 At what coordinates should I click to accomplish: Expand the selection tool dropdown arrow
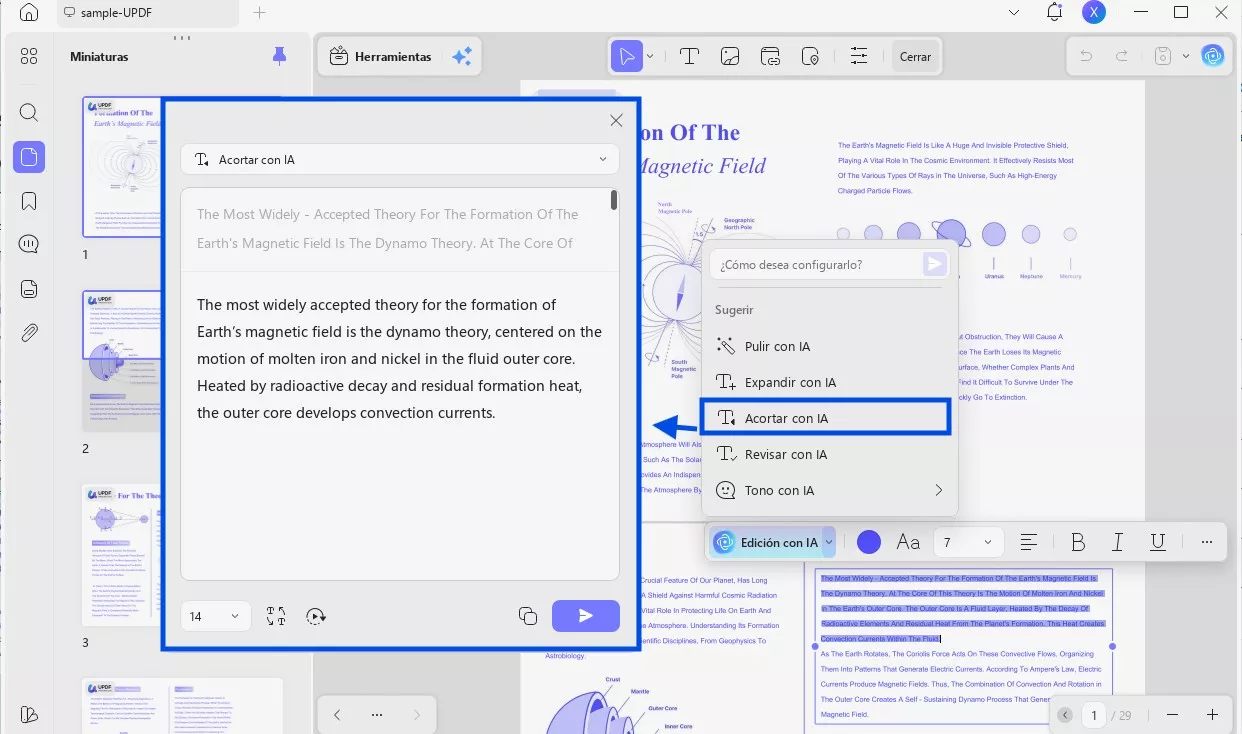click(650, 56)
